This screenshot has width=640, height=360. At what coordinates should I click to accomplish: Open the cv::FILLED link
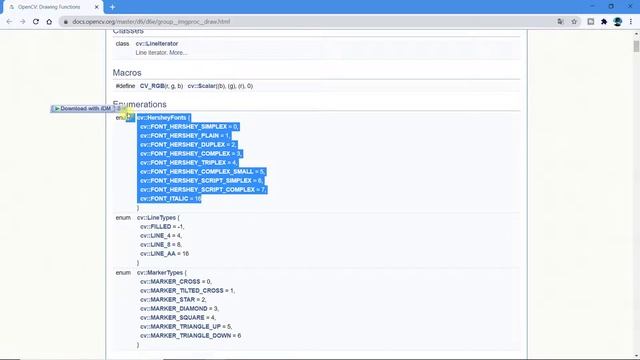(156, 227)
